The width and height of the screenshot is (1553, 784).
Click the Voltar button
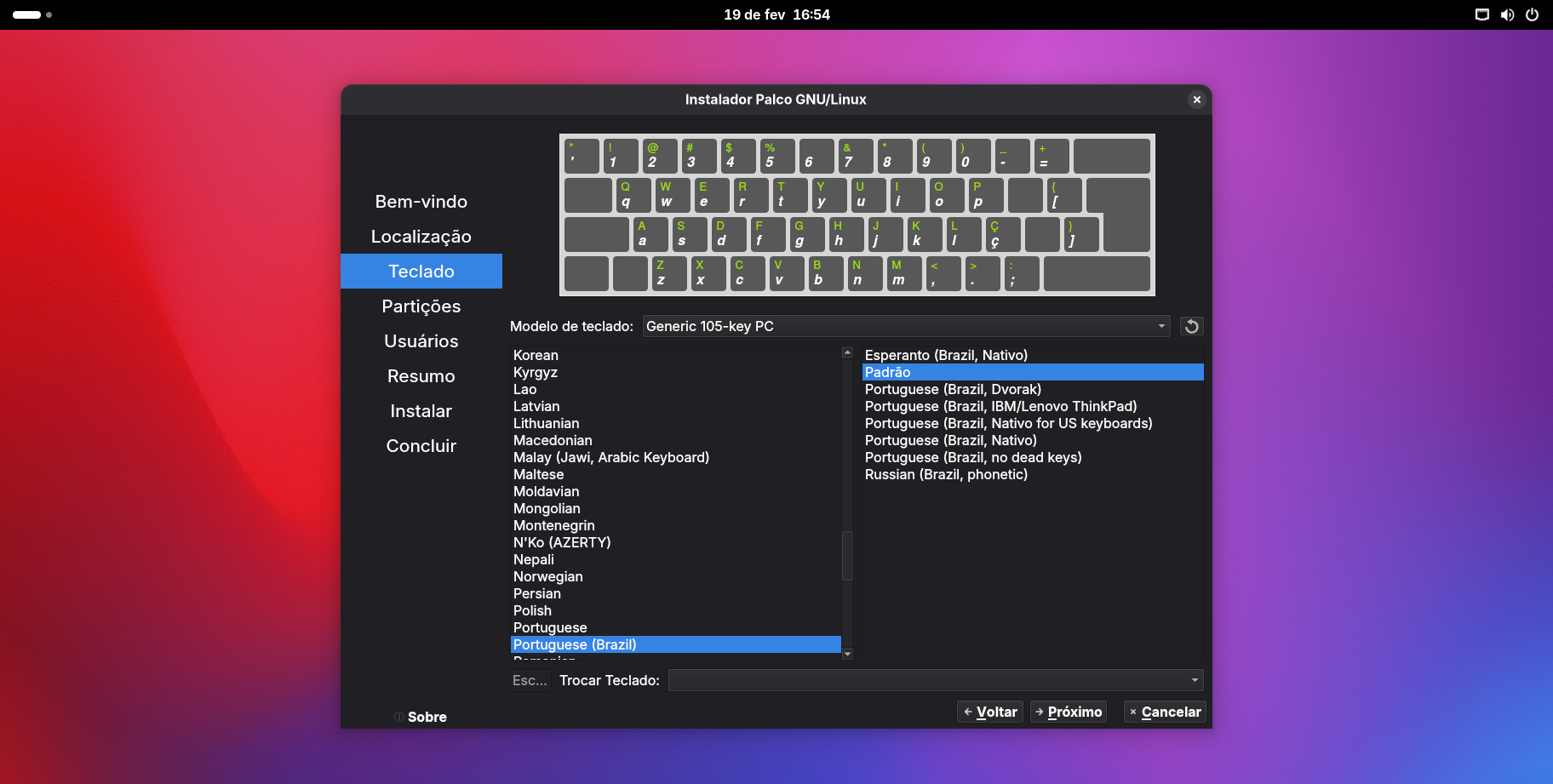pyautogui.click(x=990, y=712)
